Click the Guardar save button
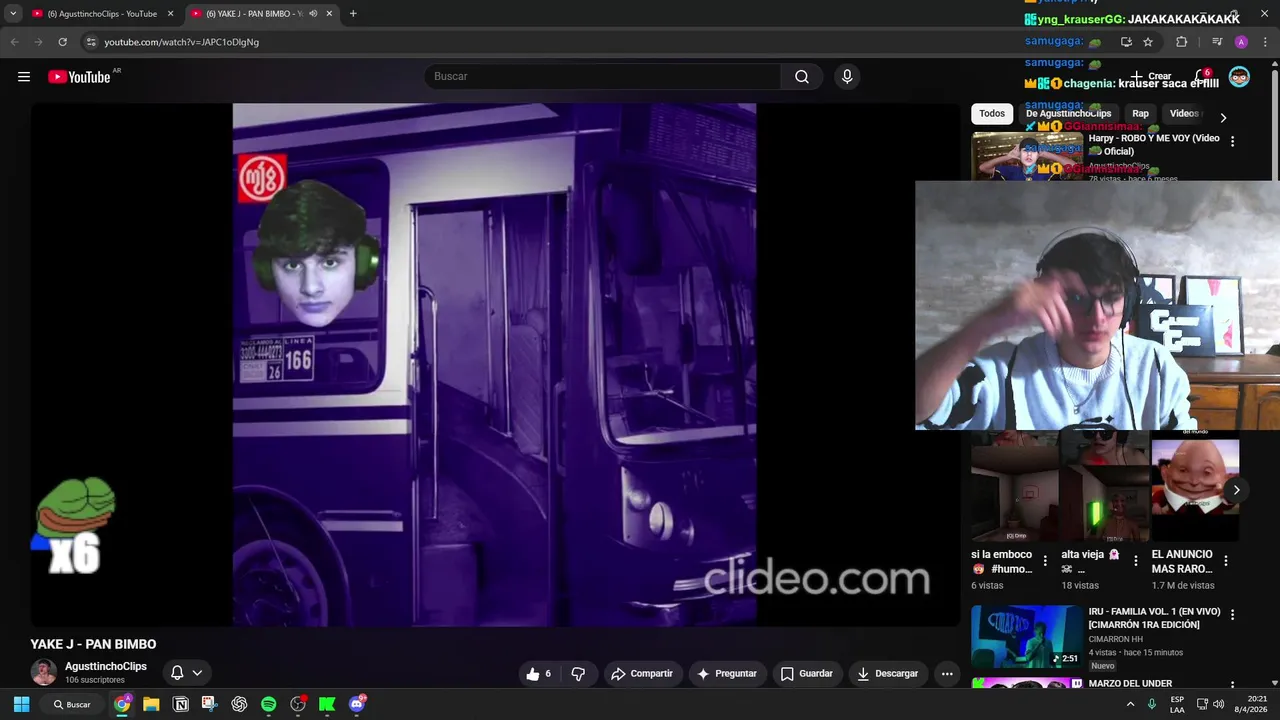The image size is (1280, 720). click(806, 674)
